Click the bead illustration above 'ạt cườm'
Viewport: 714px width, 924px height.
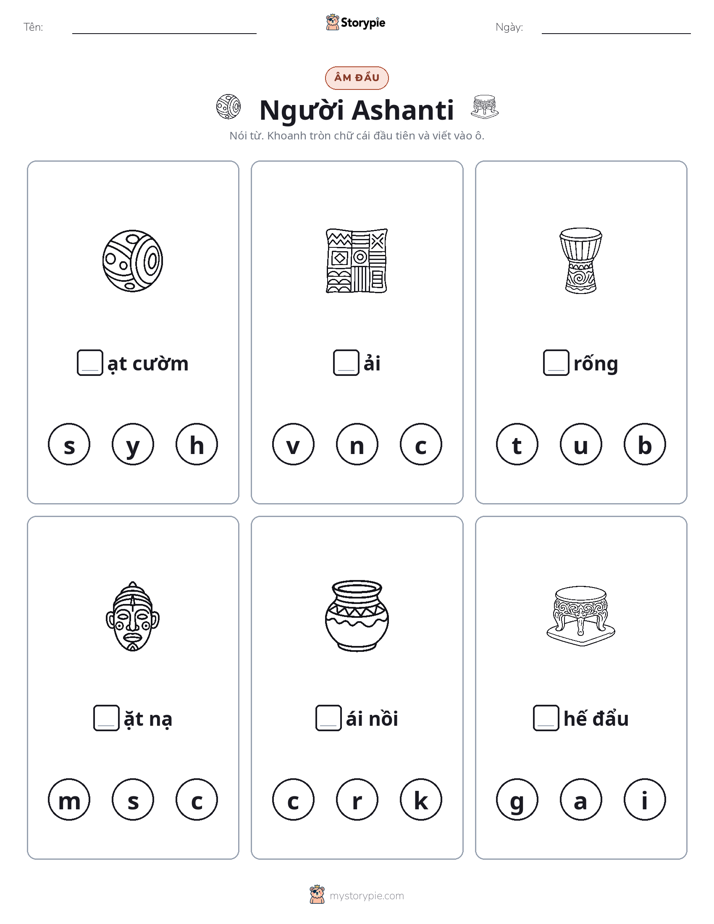133,260
